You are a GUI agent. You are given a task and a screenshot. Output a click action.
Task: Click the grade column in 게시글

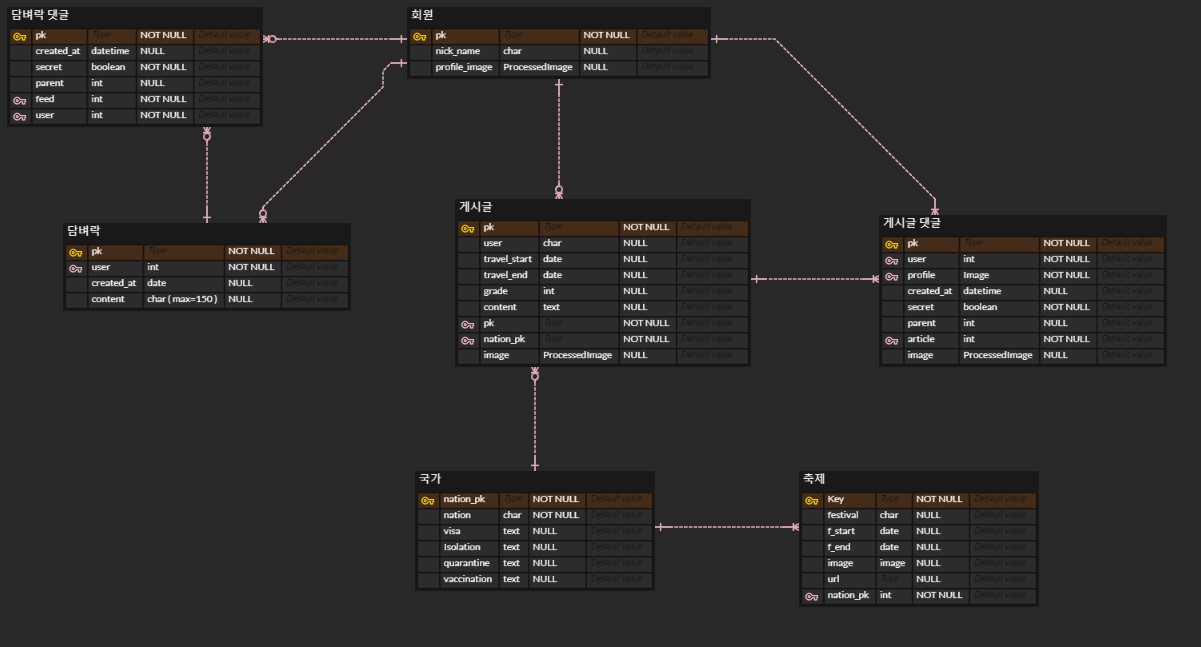[x=495, y=291]
